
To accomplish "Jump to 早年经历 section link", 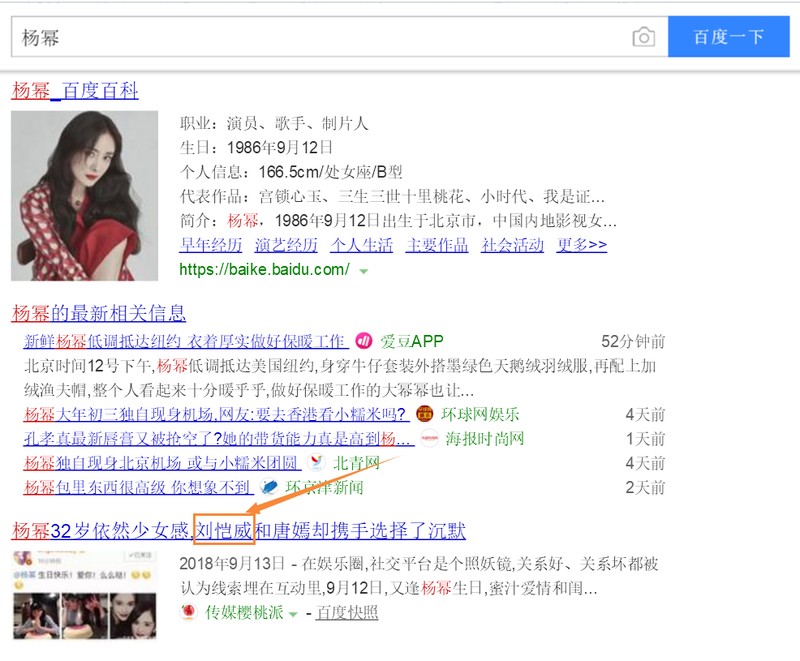I will [211, 245].
